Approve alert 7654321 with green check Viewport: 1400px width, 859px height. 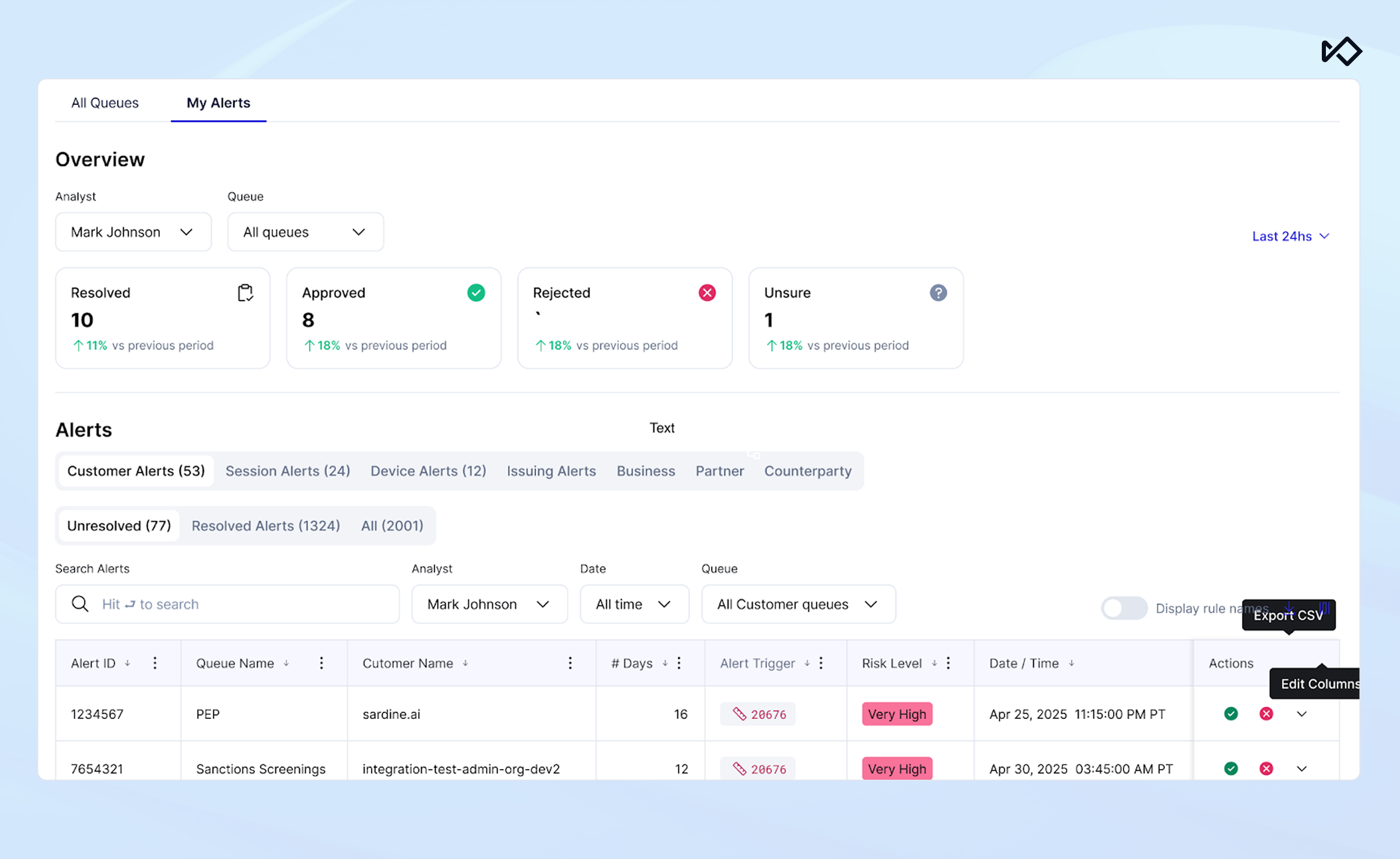tap(1231, 769)
